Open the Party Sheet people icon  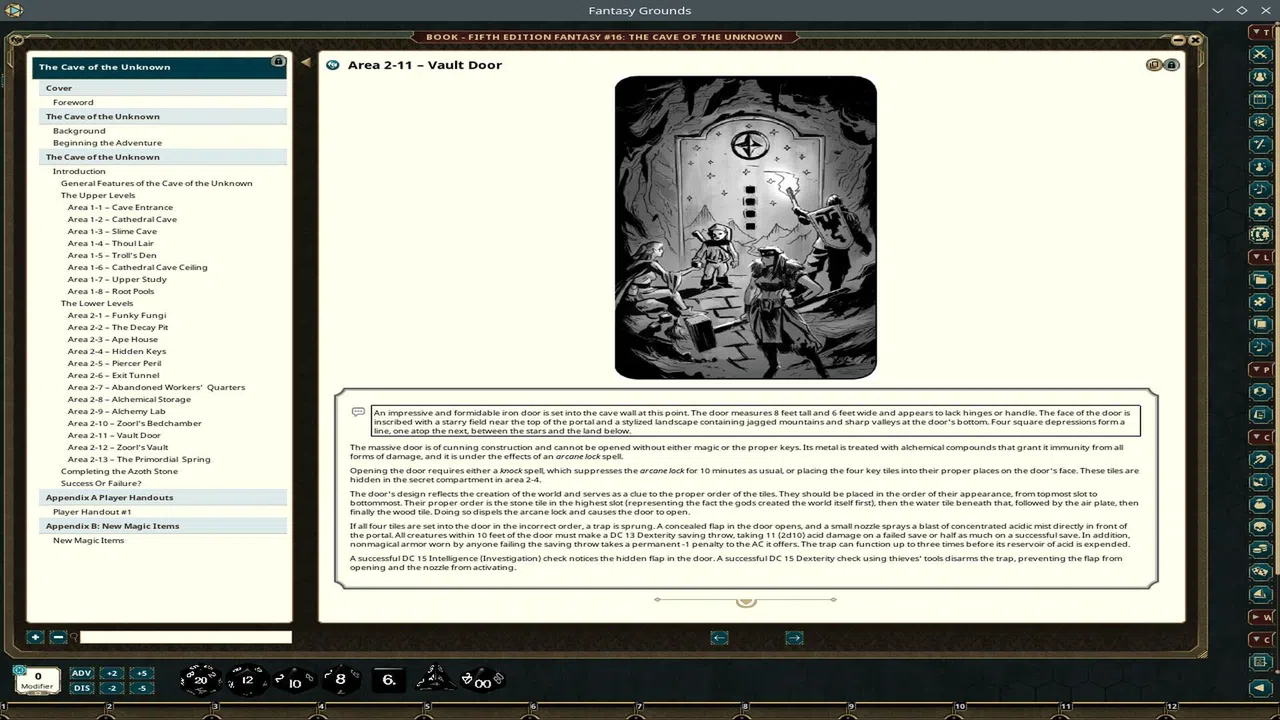(1260, 76)
